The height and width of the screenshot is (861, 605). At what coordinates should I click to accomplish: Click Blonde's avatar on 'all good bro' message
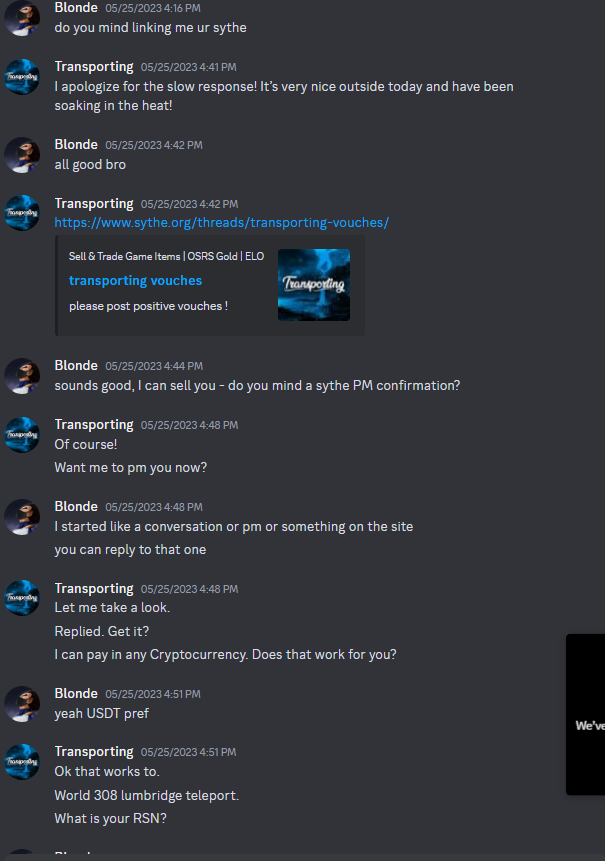(x=22, y=155)
